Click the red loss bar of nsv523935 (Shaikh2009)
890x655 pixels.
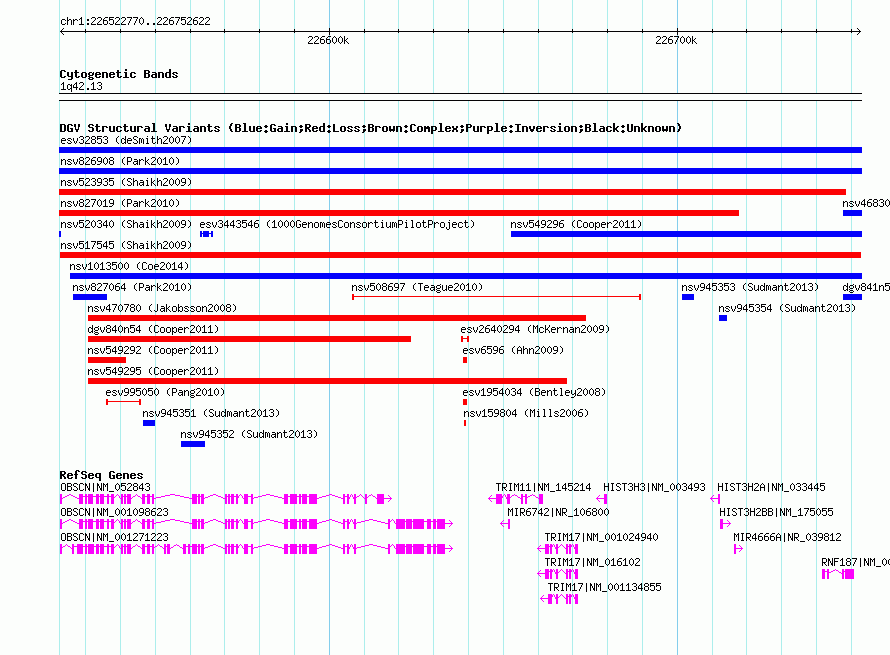tap(452, 192)
